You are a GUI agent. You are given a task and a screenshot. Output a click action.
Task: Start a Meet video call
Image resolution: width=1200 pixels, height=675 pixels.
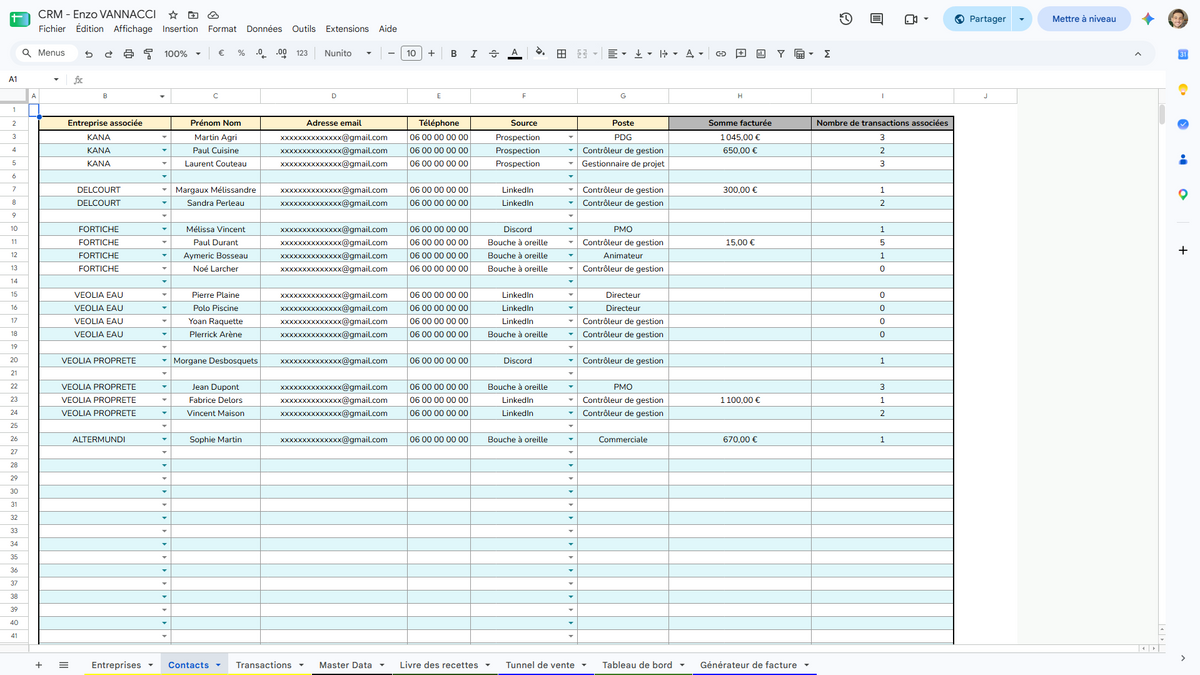(x=911, y=19)
